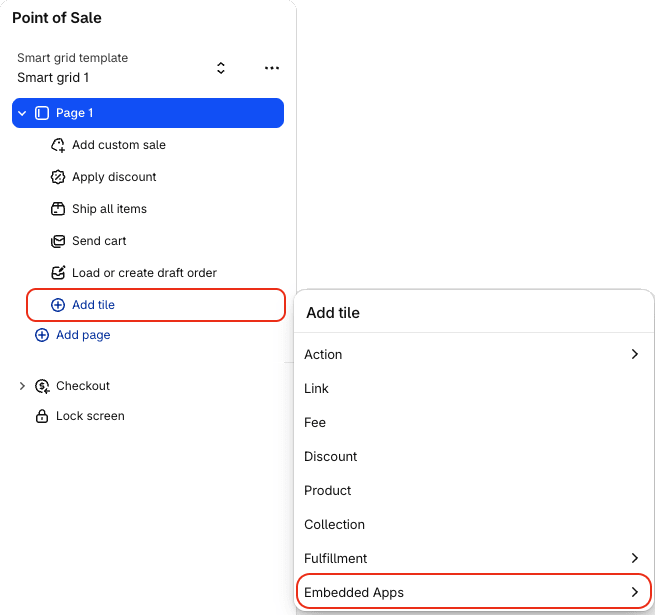
Task: Choose Collection in the Add tile menu
Action: coord(474,524)
